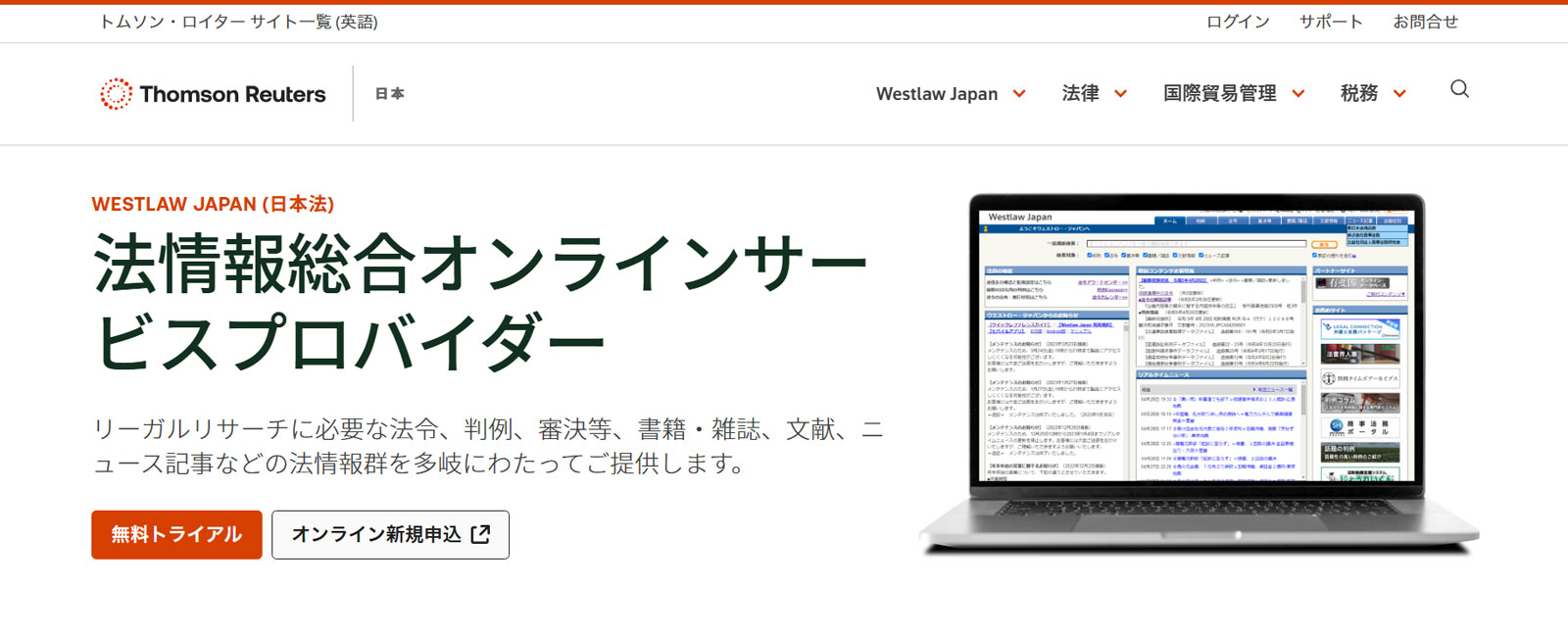1568x637 pixels.
Task: Click the 無料トライアル button
Action: click(x=176, y=535)
